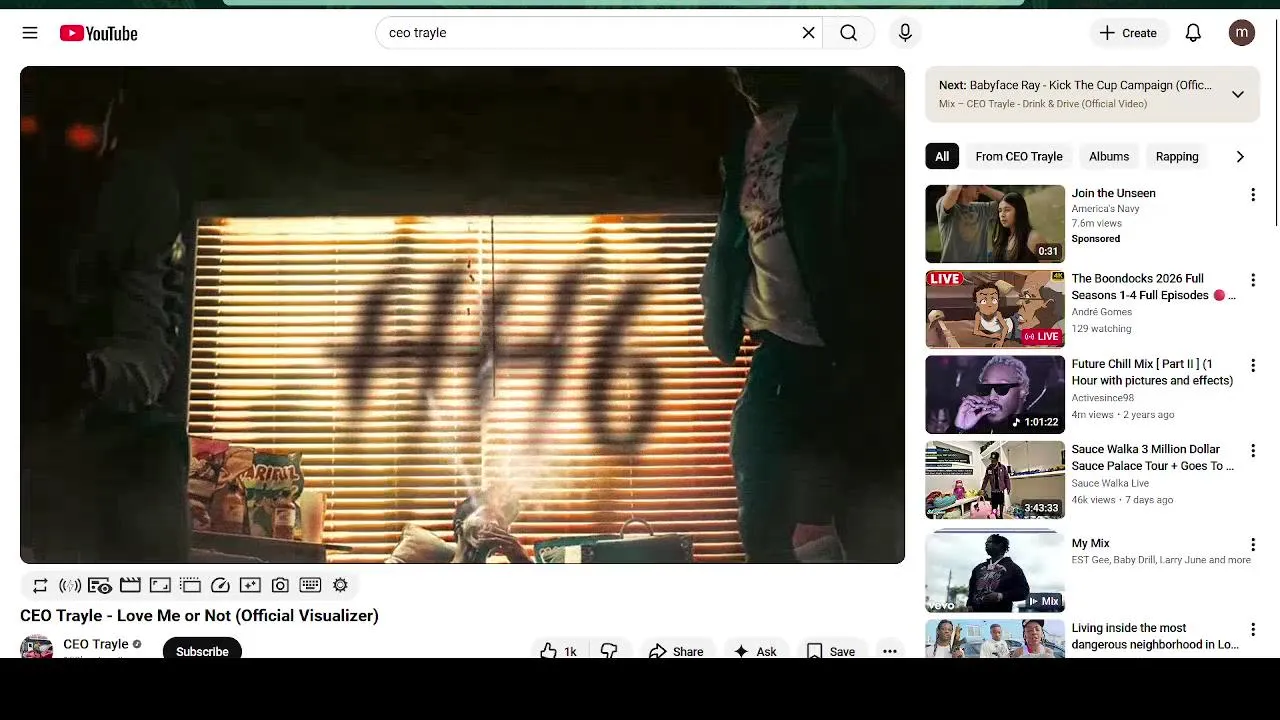
Task: Open options for Sauce Walka video
Action: (1252, 451)
